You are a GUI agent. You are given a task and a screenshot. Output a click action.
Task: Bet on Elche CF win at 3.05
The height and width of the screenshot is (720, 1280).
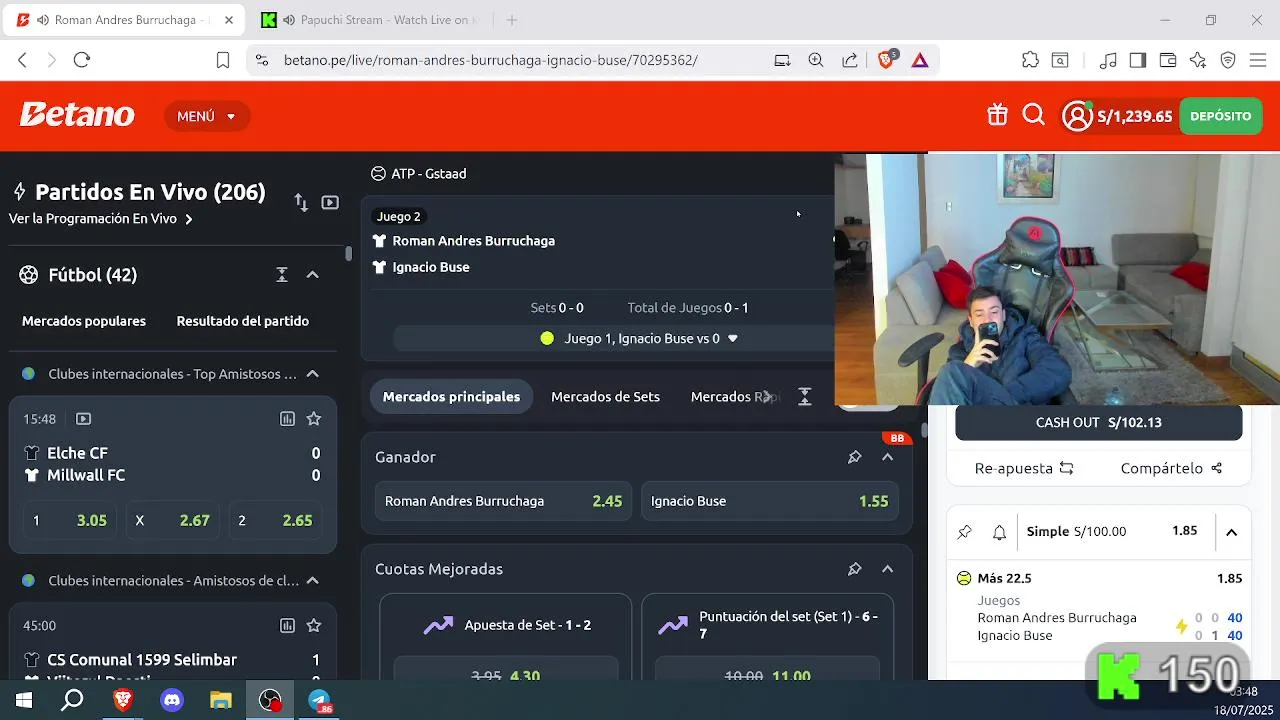[70, 520]
